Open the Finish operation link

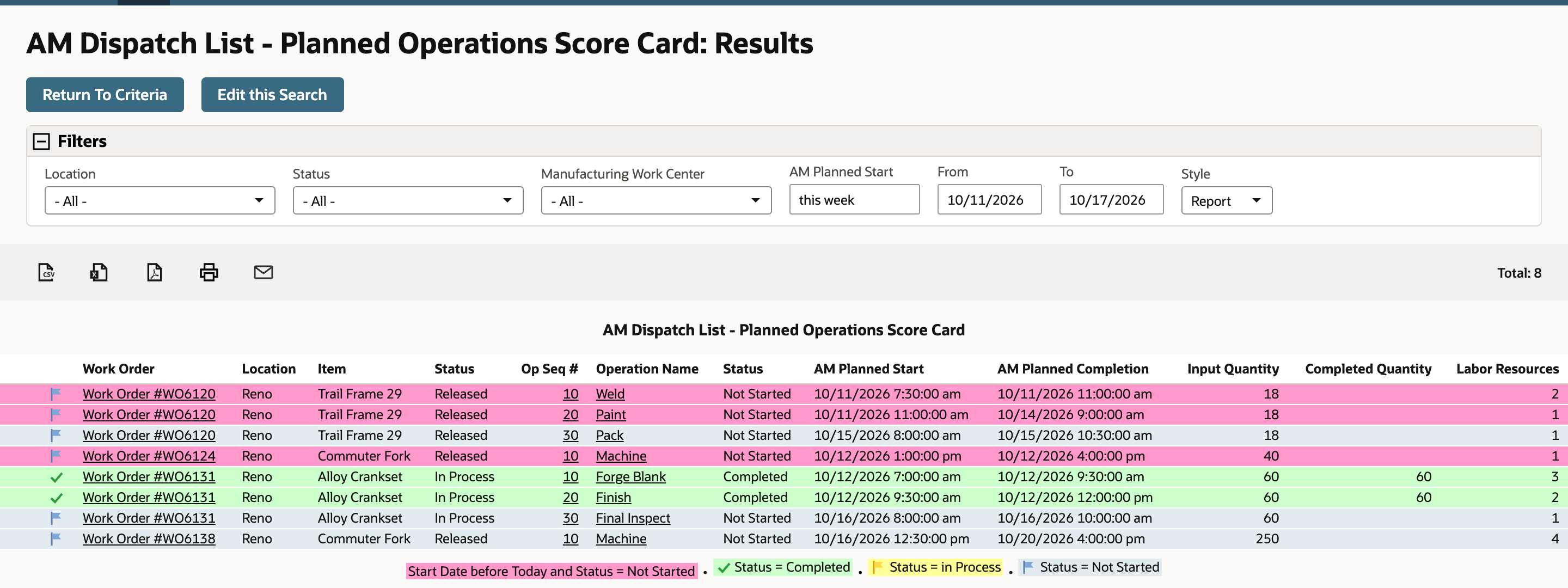click(613, 497)
